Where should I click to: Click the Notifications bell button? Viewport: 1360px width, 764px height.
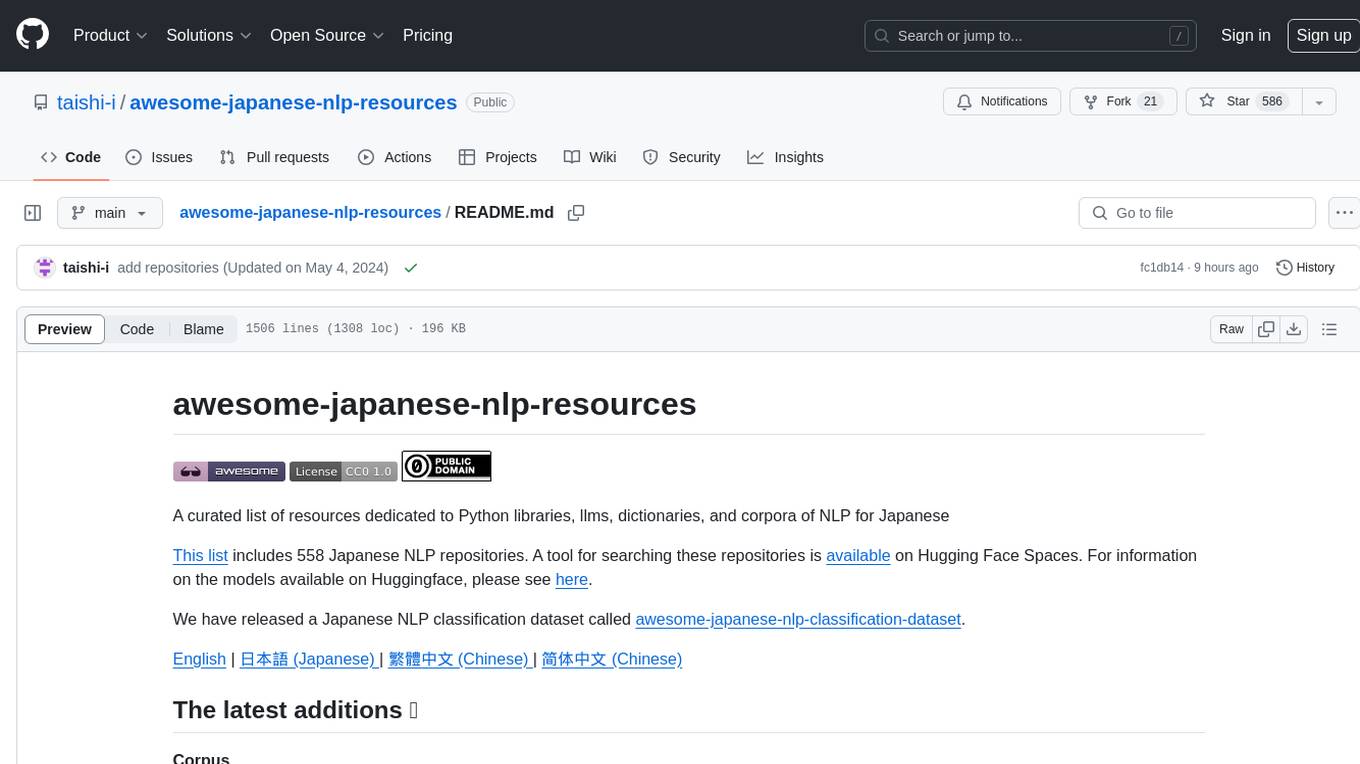(x=1002, y=101)
